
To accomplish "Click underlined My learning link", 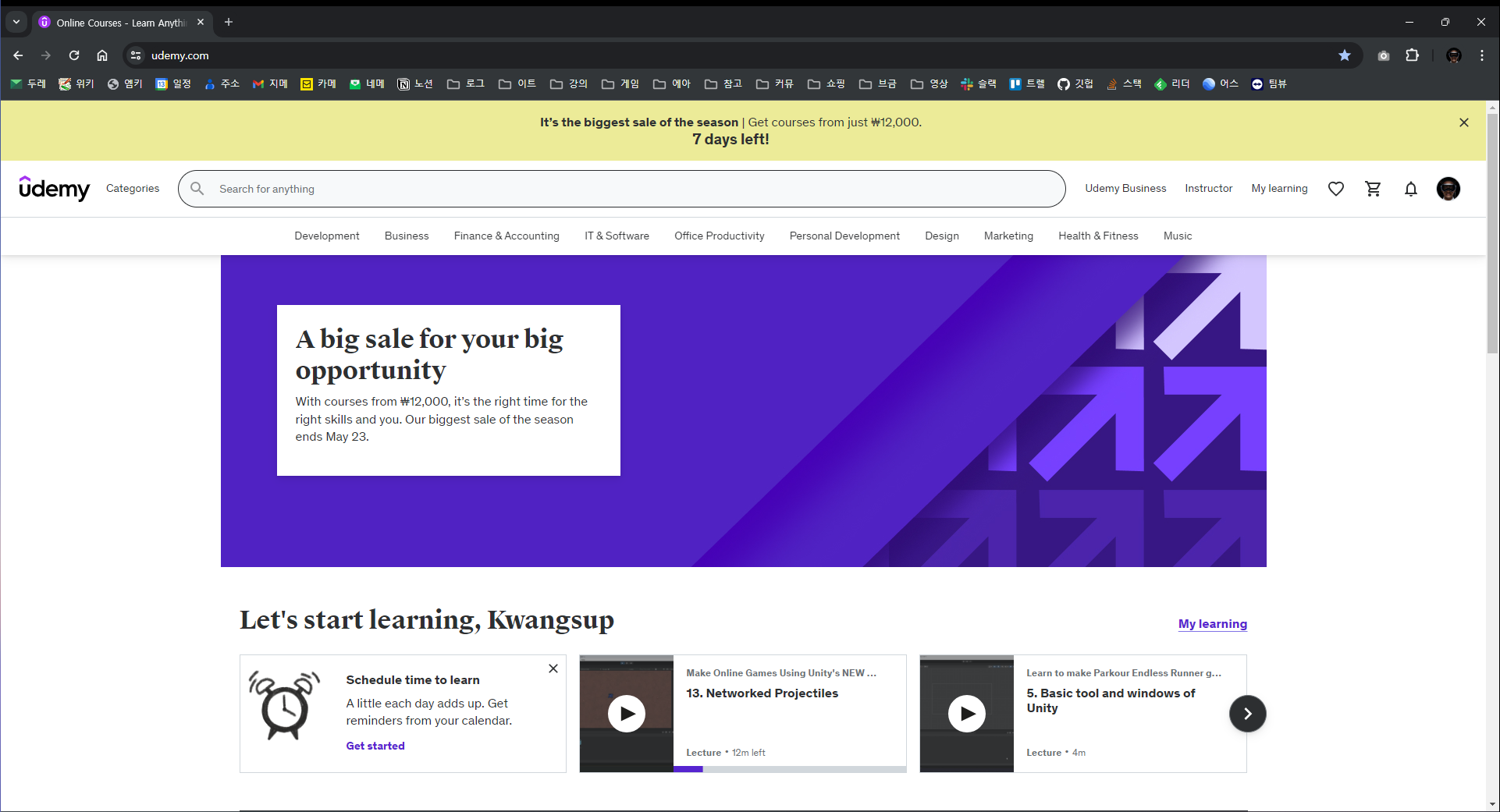I will point(1213,624).
